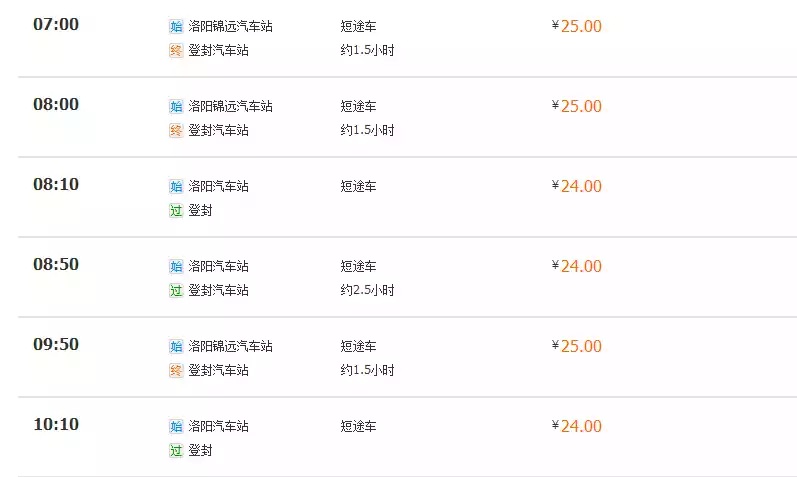Click the ¥25.00 price for 09:50

tap(577, 346)
